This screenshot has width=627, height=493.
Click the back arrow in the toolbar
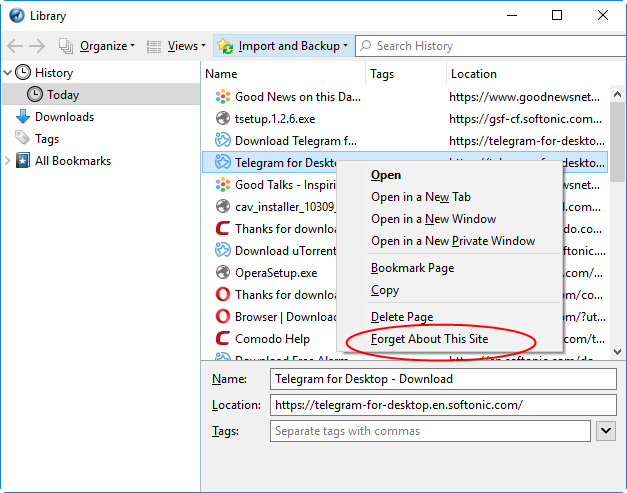coord(15,46)
